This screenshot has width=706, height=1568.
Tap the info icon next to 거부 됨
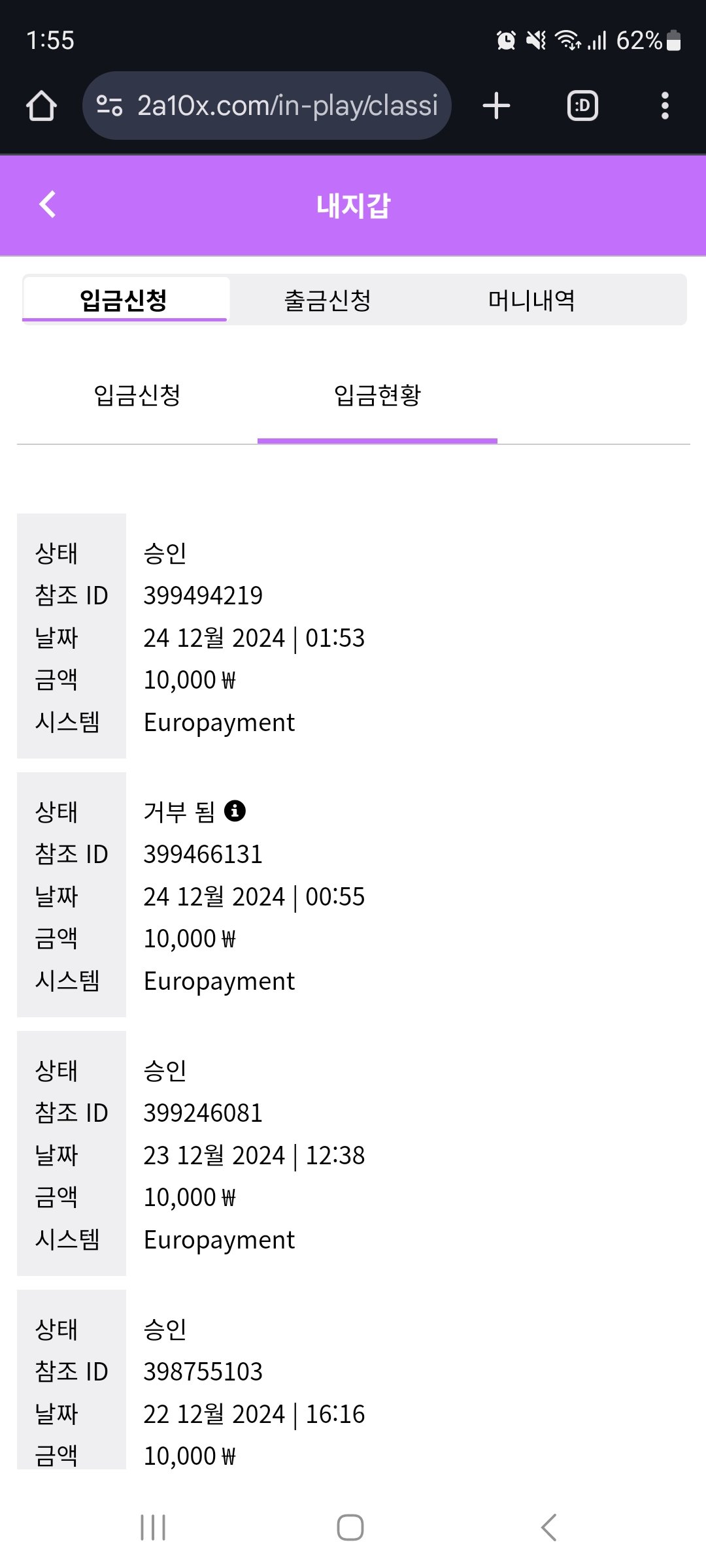235,811
